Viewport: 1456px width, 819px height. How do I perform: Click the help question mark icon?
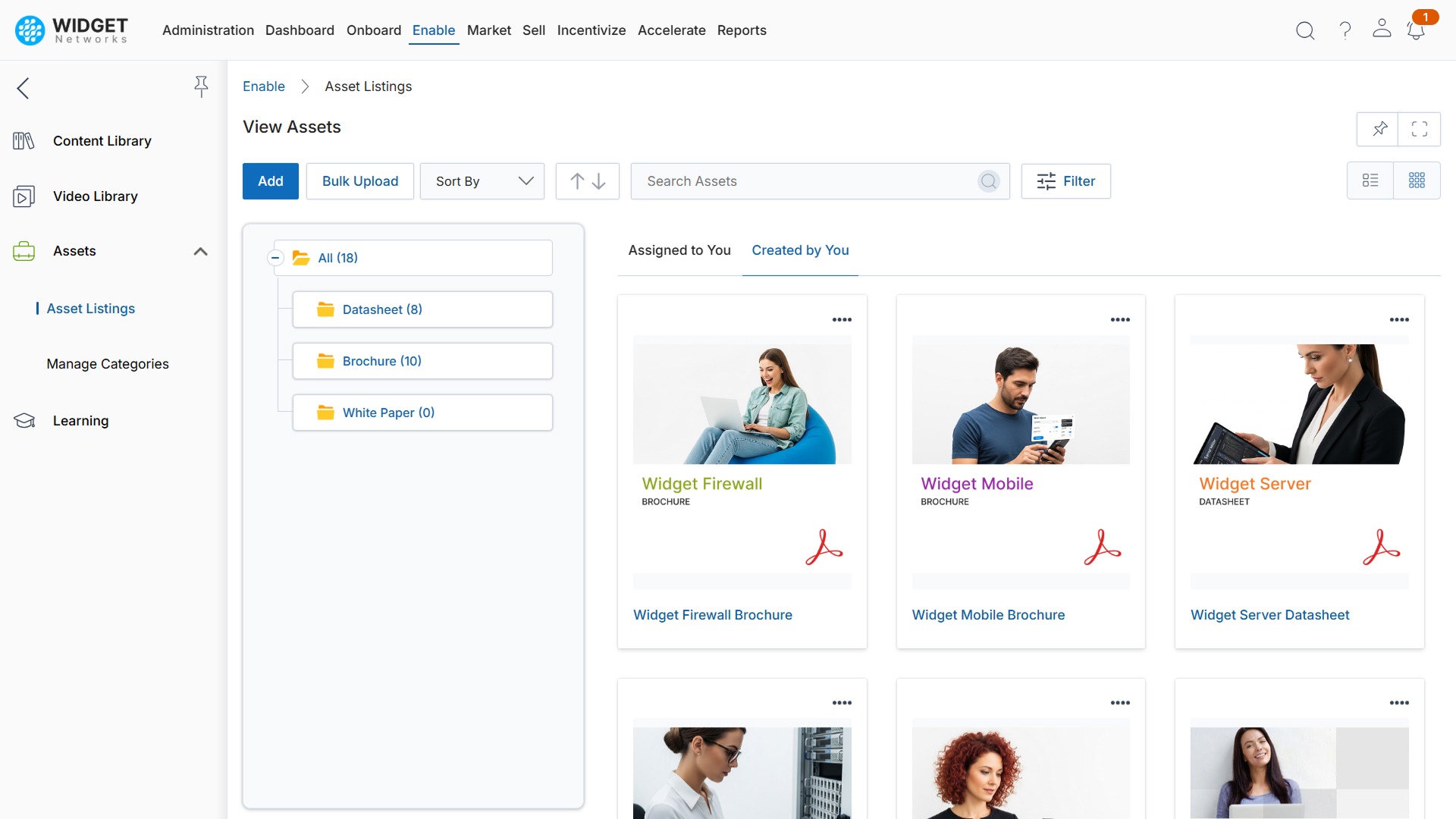[x=1344, y=30]
